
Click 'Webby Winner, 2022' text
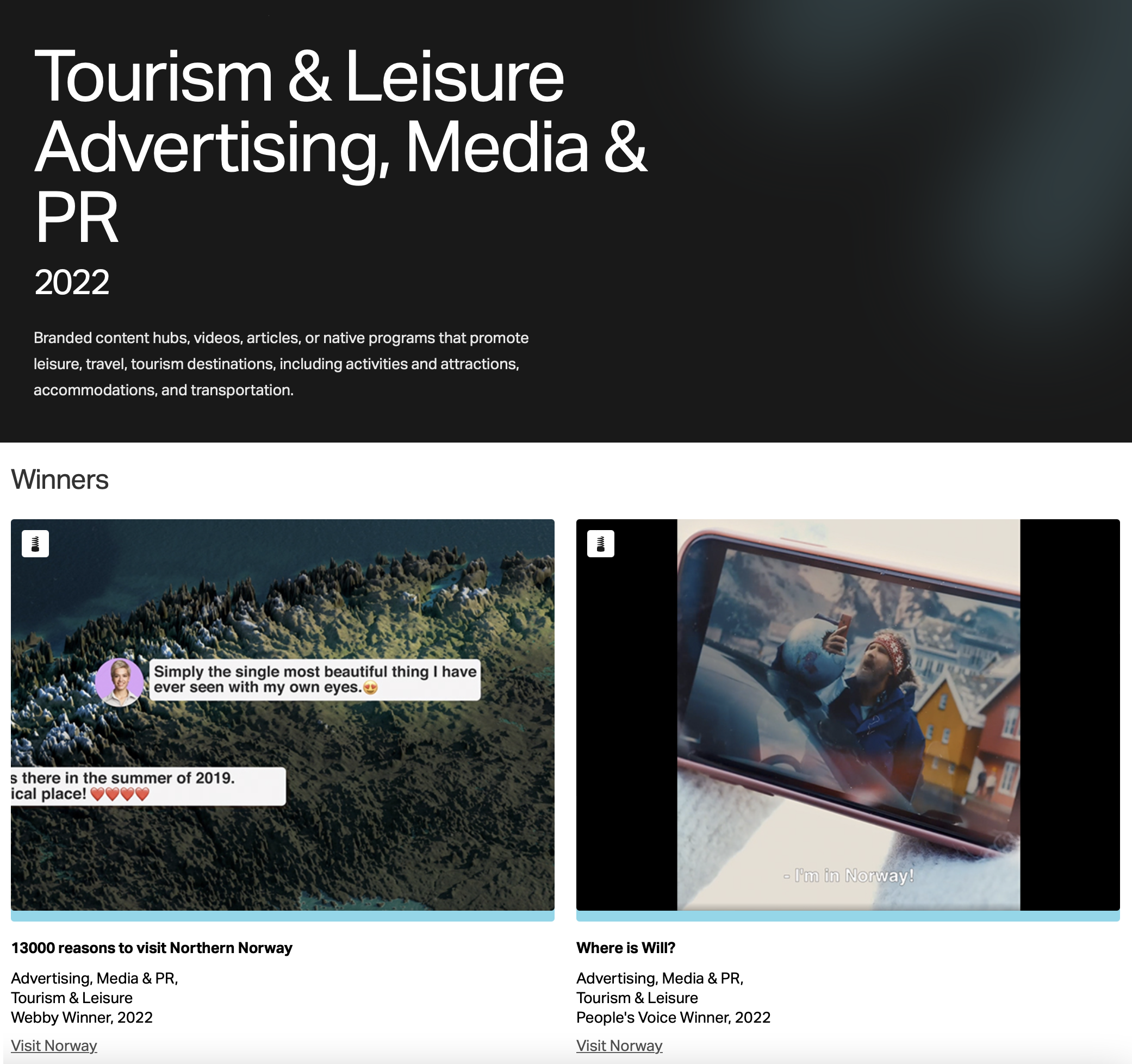[82, 1017]
